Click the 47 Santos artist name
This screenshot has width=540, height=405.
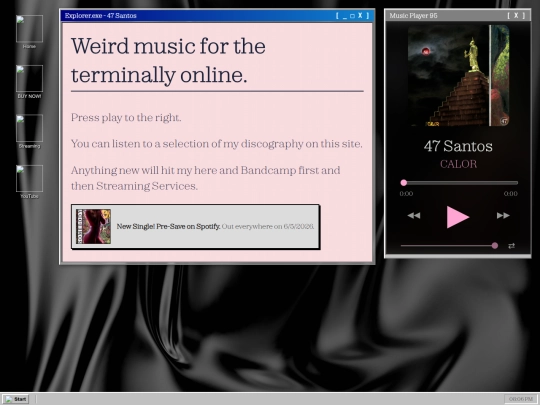coord(458,146)
